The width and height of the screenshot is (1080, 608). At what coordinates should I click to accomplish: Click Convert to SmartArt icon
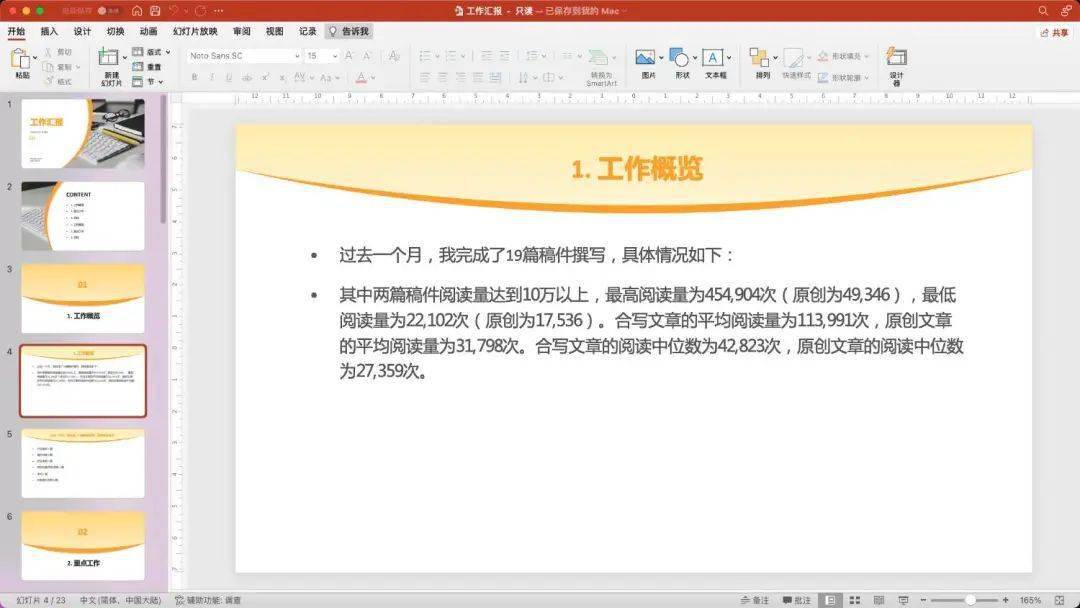coord(599,58)
